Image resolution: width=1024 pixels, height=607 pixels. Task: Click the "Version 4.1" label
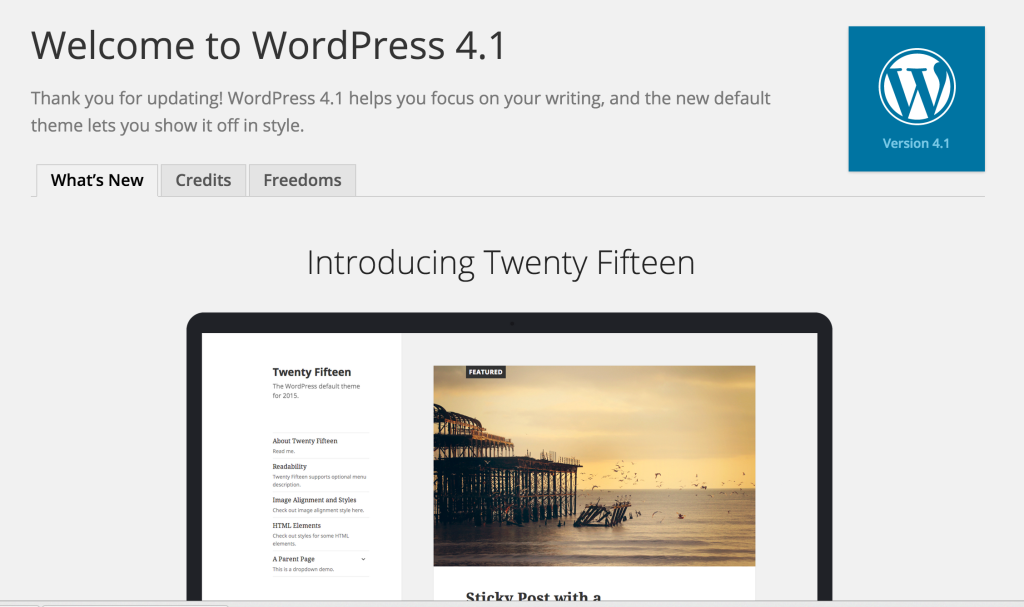(916, 144)
